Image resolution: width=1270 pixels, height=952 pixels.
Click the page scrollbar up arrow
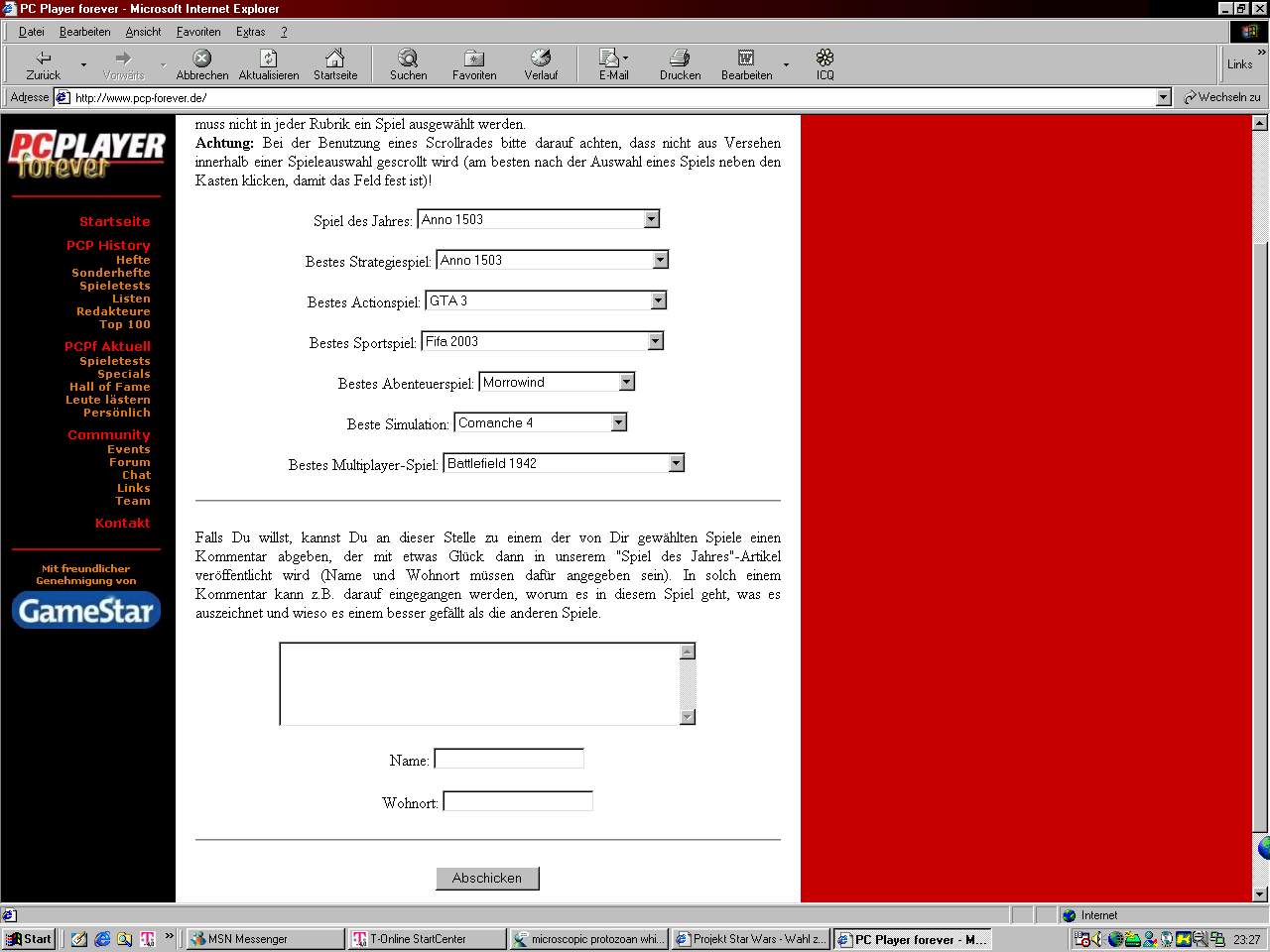coord(1260,123)
